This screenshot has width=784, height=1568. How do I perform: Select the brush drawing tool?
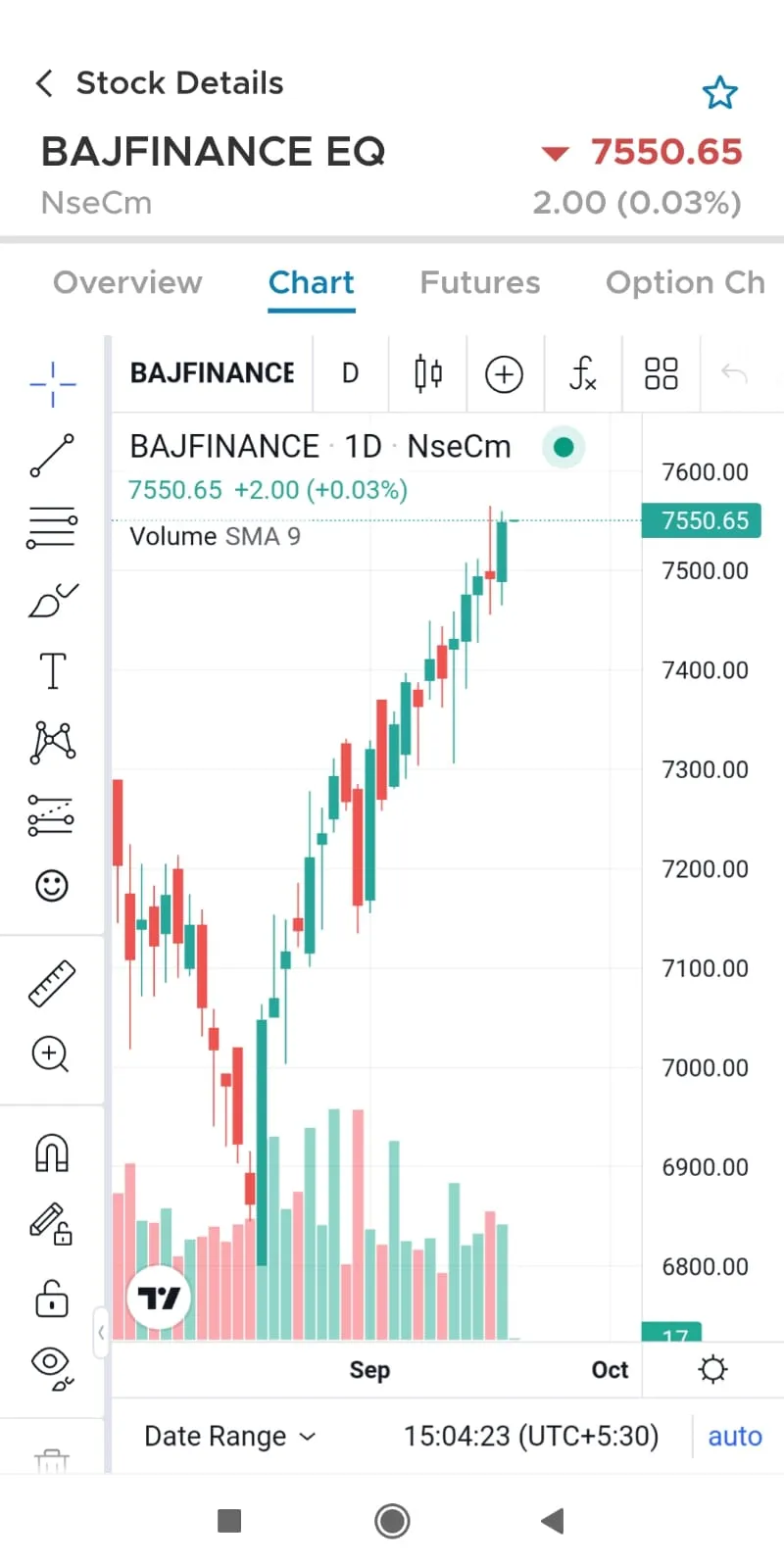pos(52,600)
